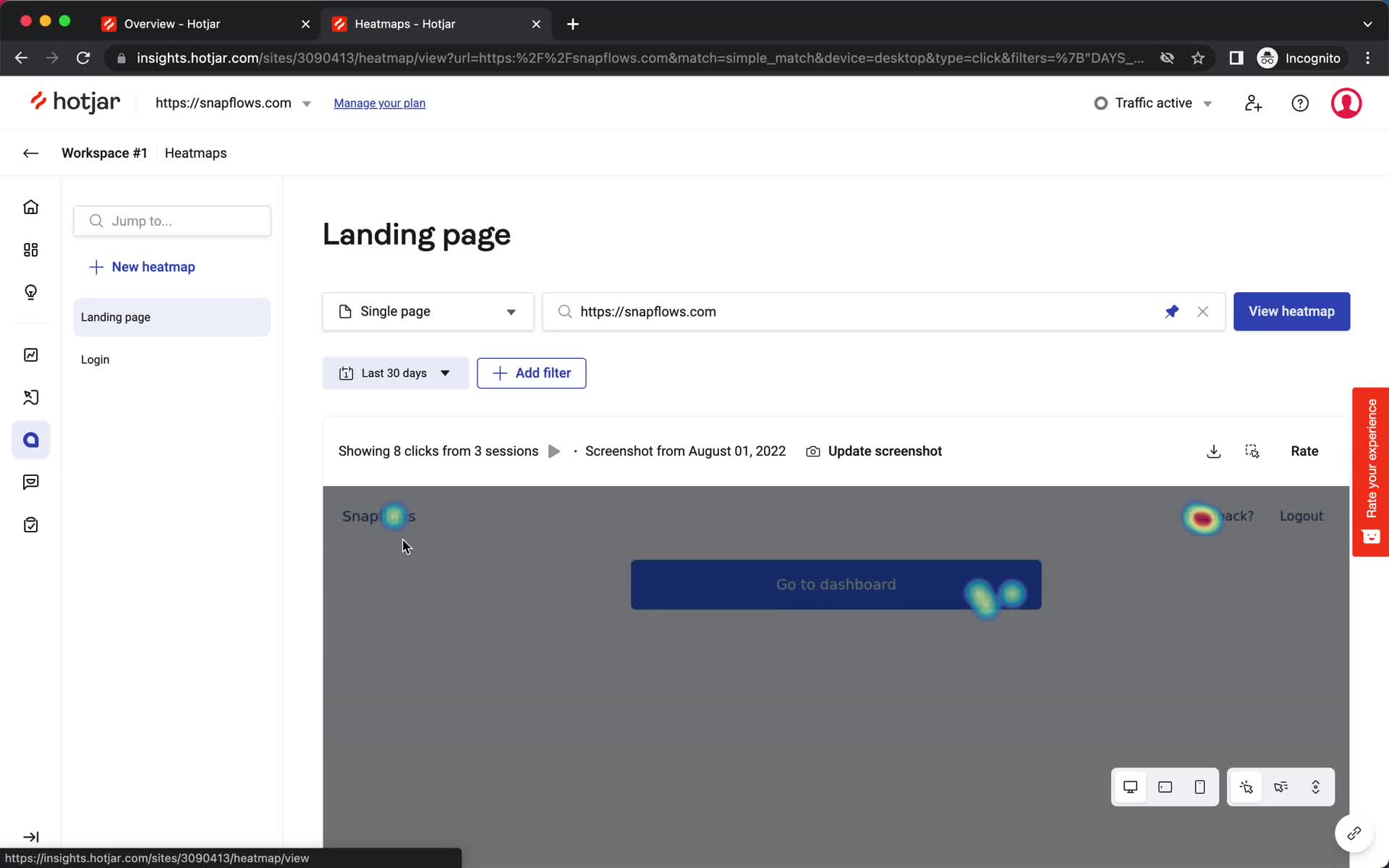This screenshot has width=1389, height=868.
Task: Click the tag/element selector icon
Action: pos(1252,451)
